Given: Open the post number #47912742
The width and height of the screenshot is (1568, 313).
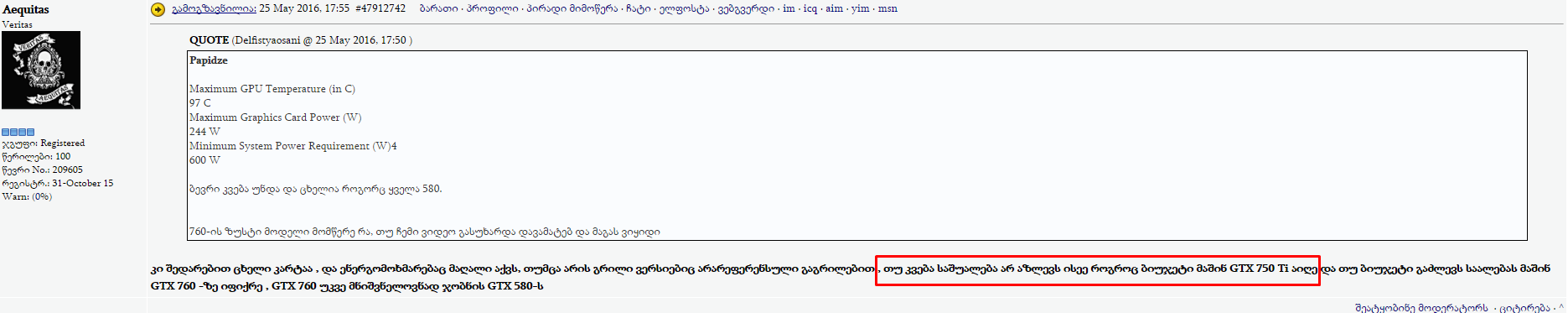Looking at the screenshot, I should [380, 8].
